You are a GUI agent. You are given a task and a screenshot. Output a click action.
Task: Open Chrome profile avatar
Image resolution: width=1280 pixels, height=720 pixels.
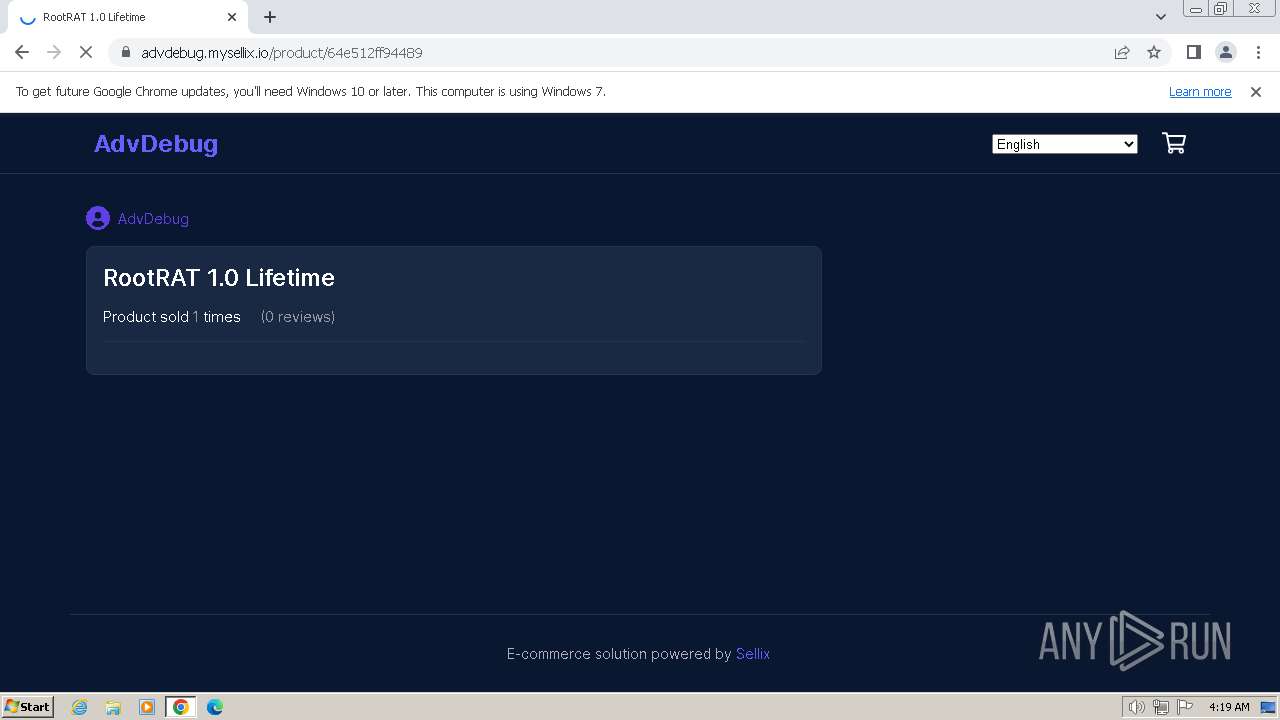click(x=1226, y=52)
